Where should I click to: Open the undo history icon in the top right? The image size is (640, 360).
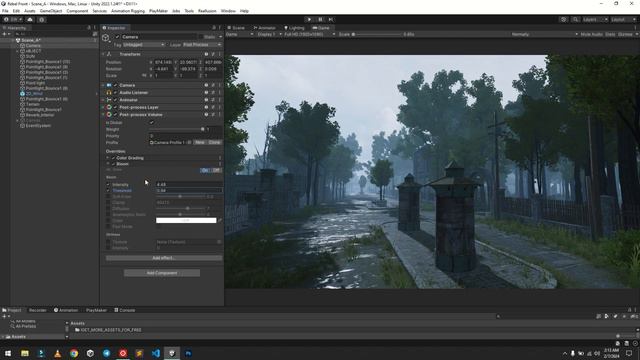(x=564, y=19)
